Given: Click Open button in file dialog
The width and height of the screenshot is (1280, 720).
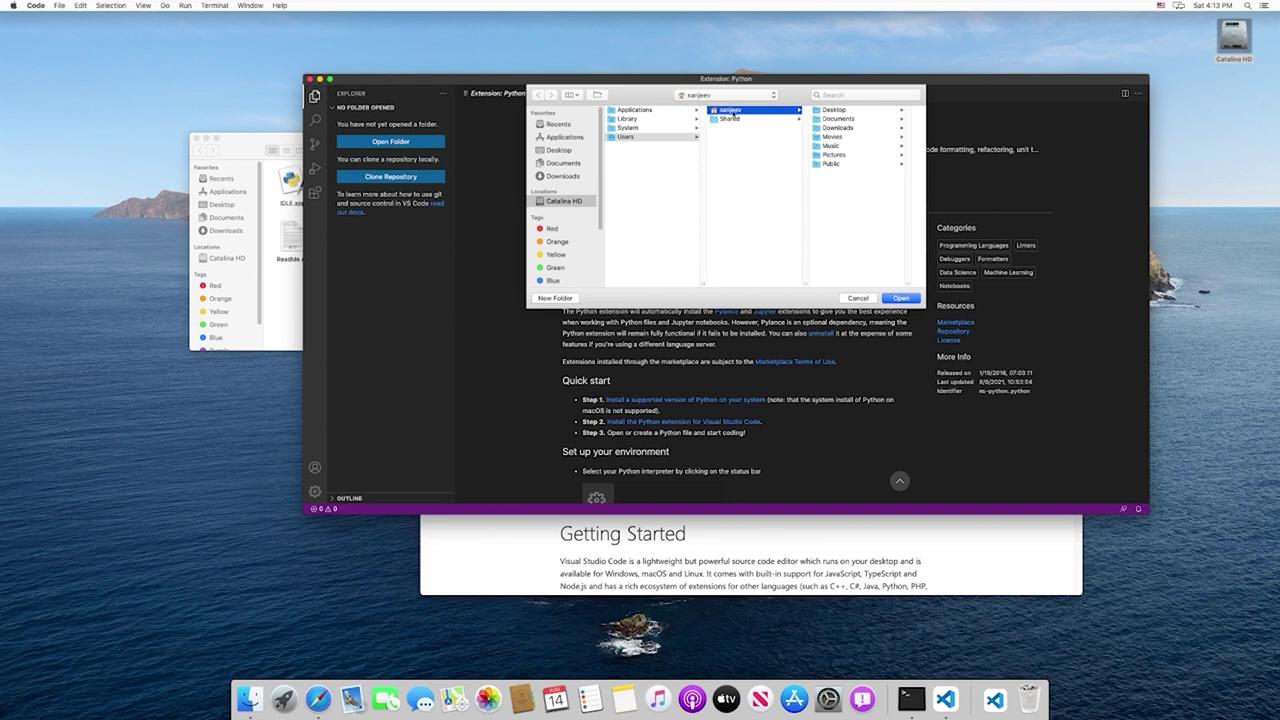Looking at the screenshot, I should tap(901, 298).
